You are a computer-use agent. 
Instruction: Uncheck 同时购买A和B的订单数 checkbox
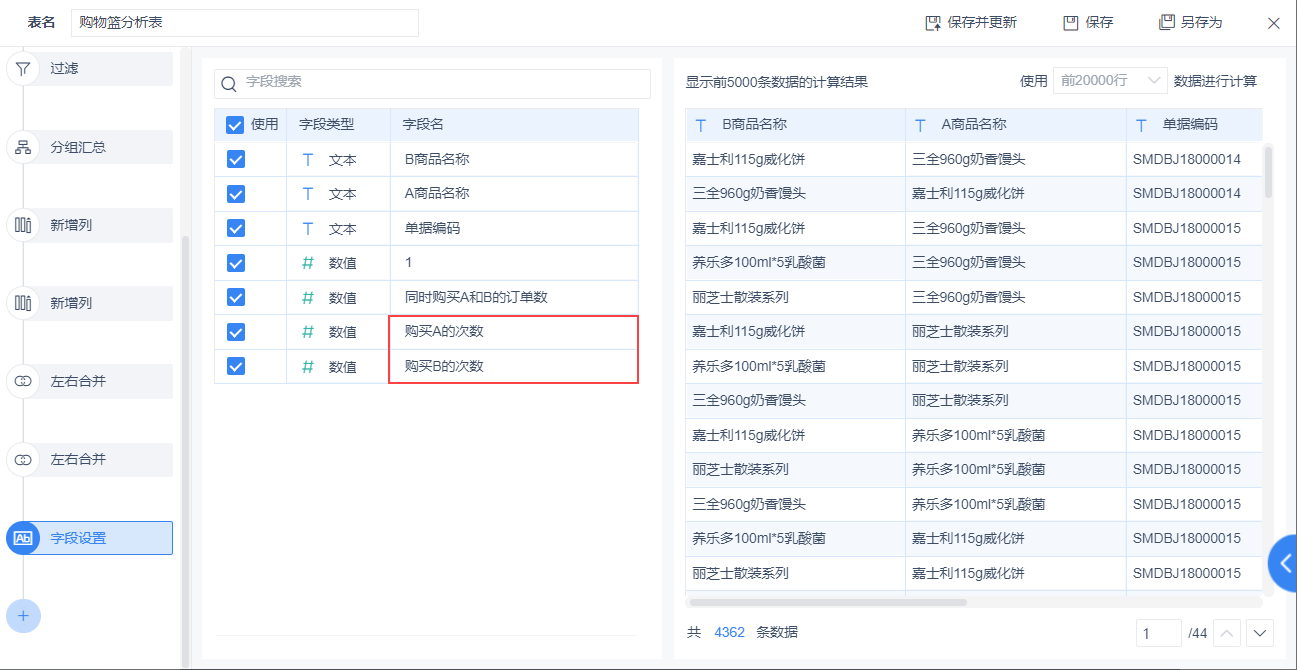(x=236, y=297)
